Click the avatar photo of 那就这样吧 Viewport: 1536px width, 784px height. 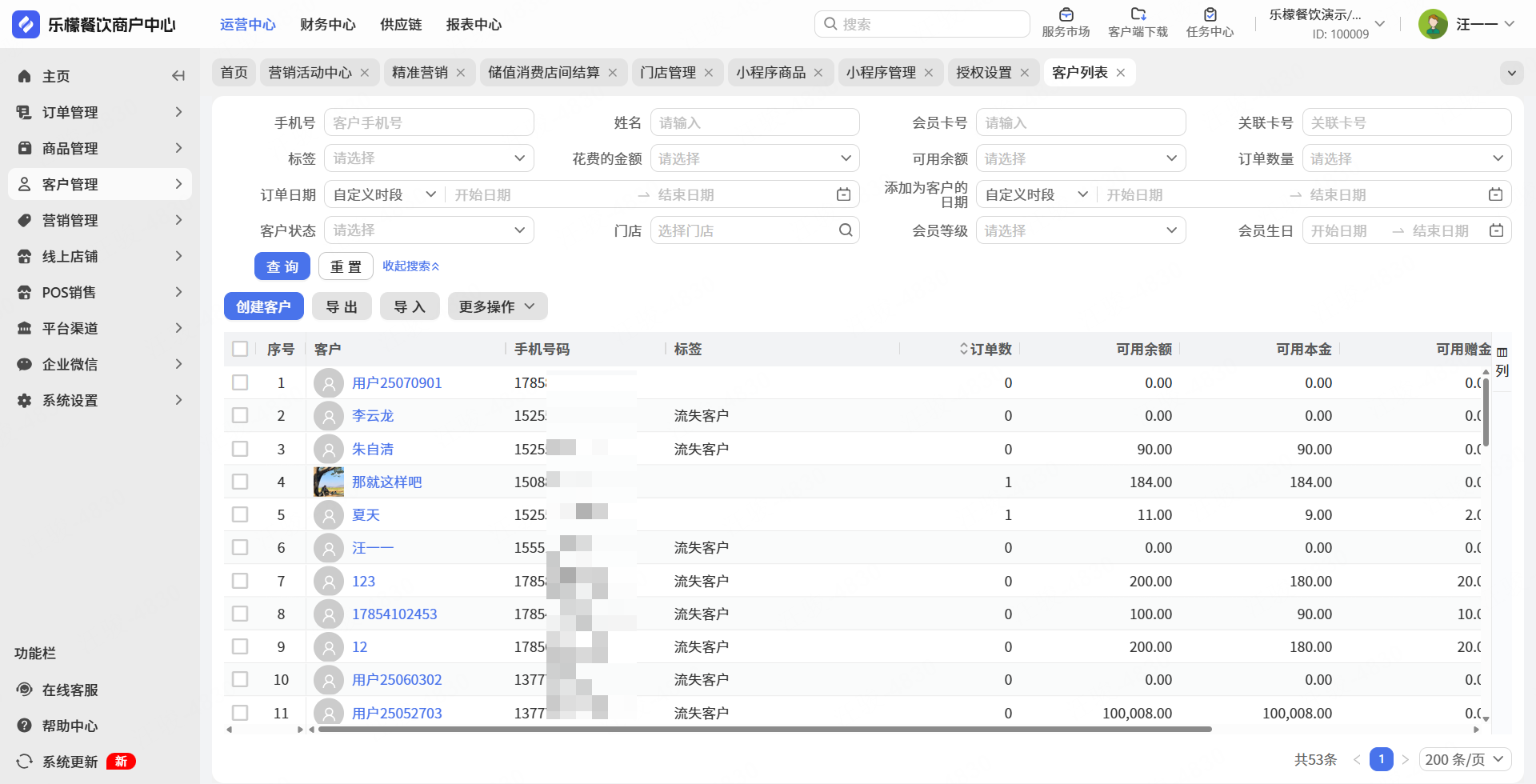pyautogui.click(x=329, y=482)
